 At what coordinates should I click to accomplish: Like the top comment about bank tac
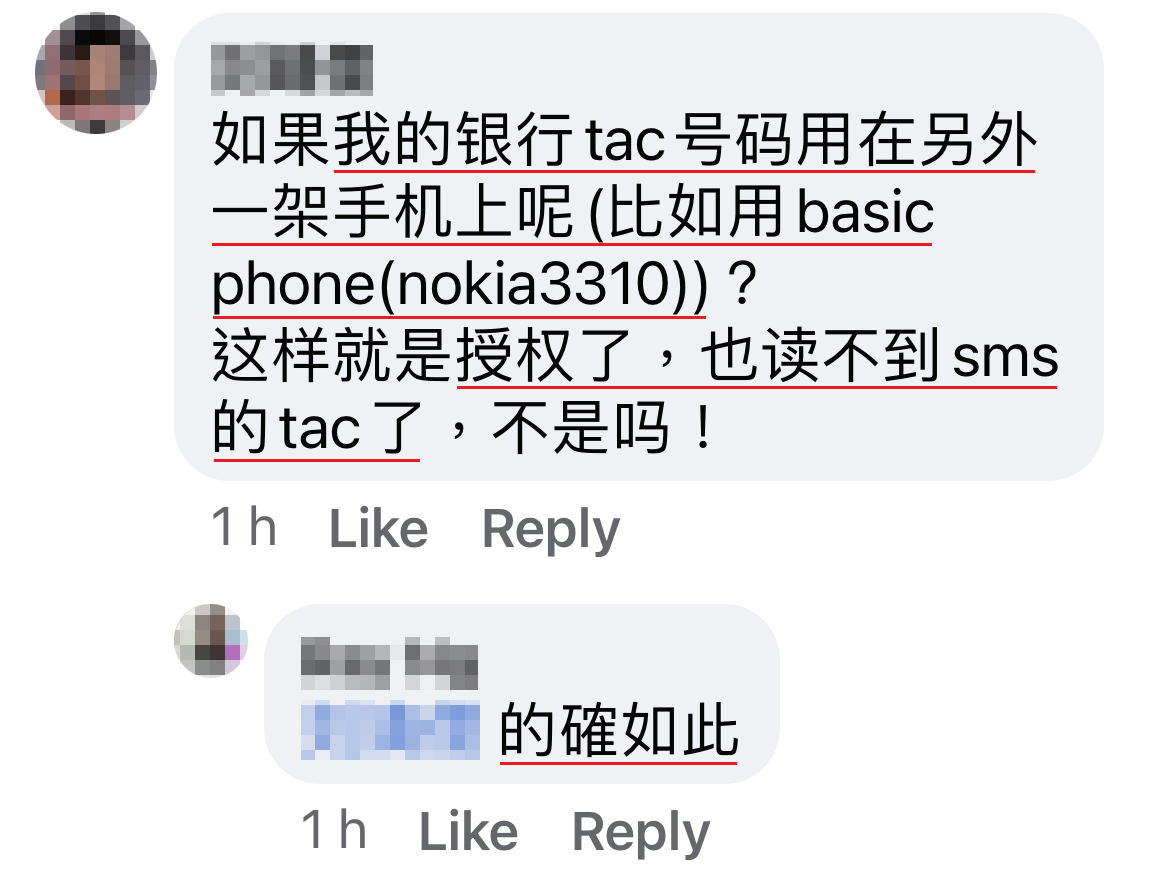point(378,528)
